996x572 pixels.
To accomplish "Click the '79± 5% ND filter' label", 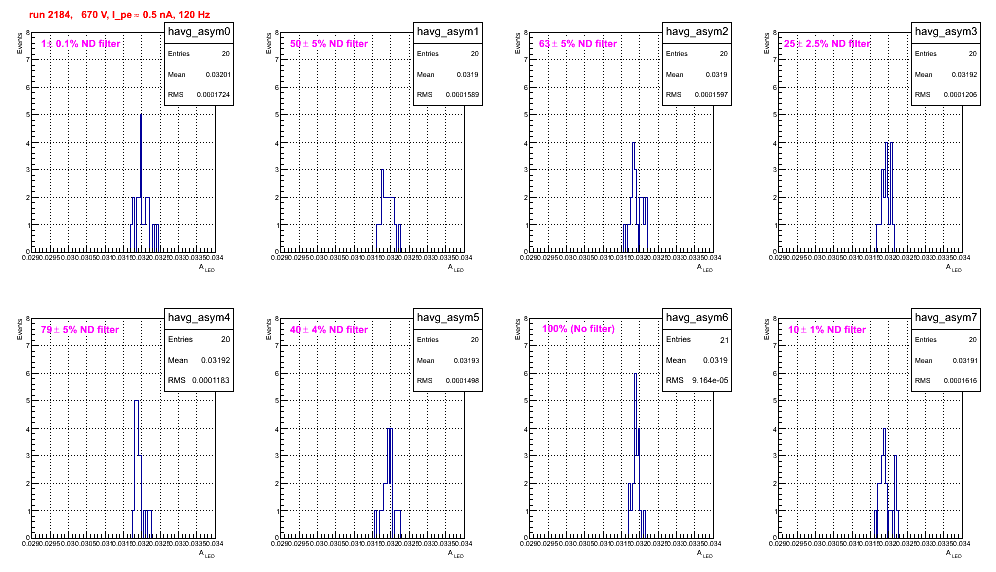I will point(80,330).
